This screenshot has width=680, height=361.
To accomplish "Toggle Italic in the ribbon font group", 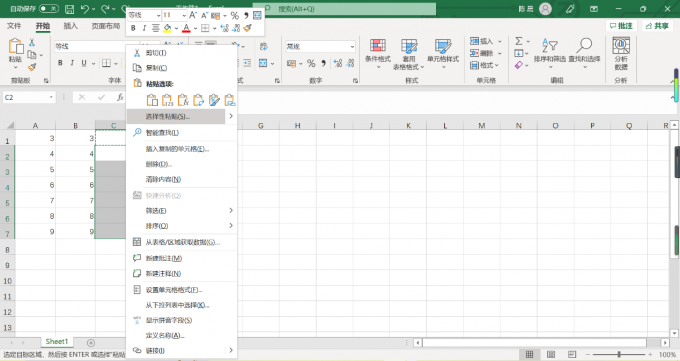I will (72, 63).
